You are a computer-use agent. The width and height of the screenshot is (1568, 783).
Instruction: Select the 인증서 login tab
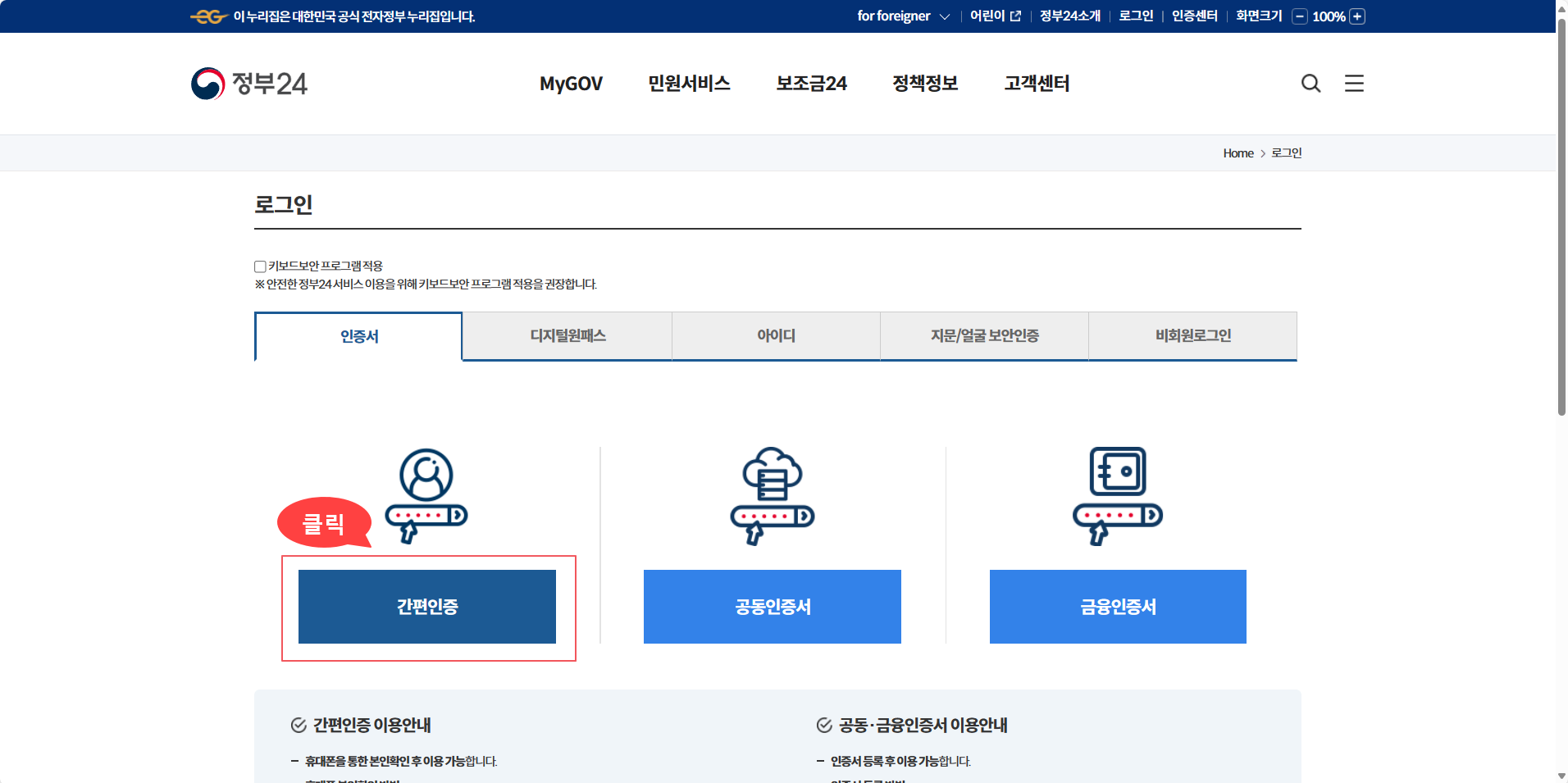(x=359, y=336)
